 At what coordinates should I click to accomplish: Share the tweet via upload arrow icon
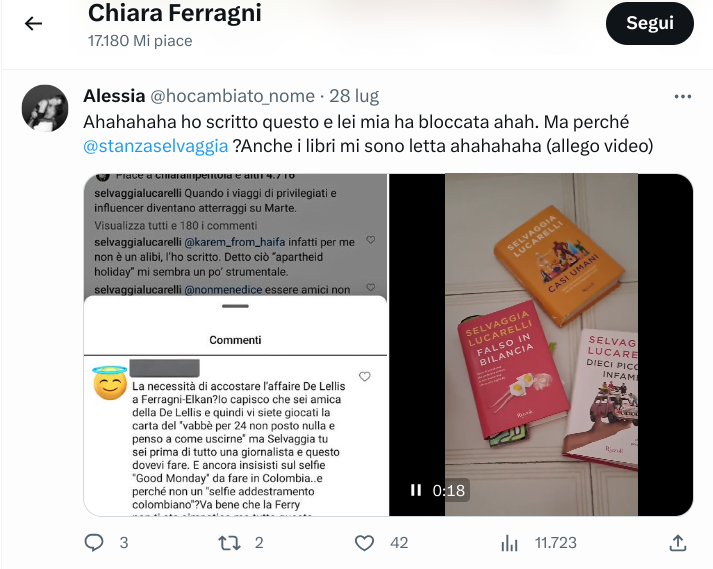678,543
